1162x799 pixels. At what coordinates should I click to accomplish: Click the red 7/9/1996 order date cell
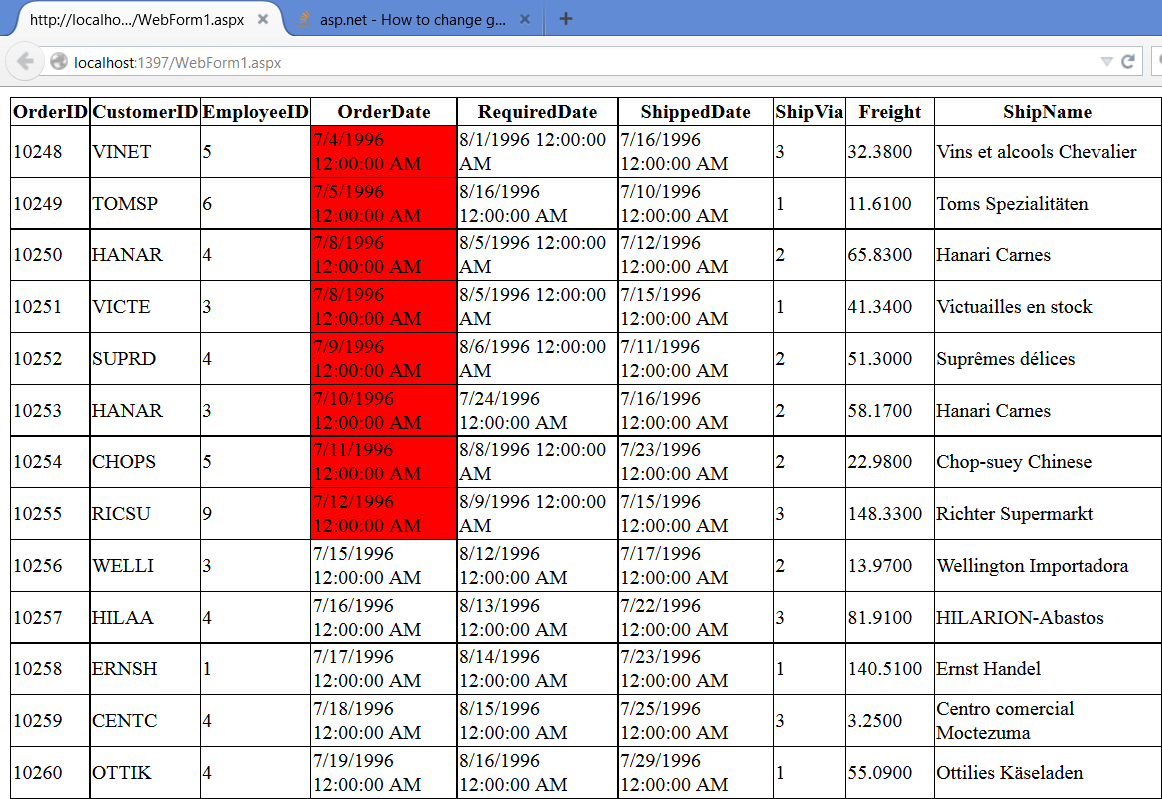tap(384, 359)
